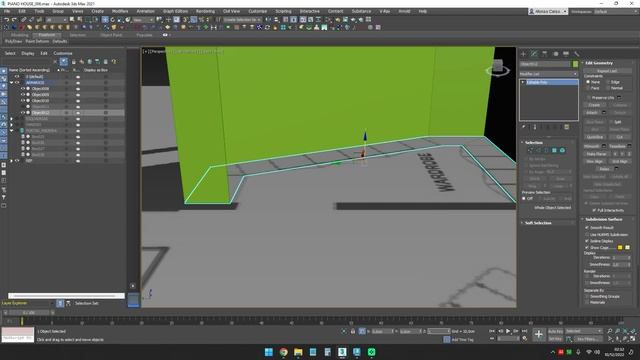The image size is (640, 360).
Task: Activate the Select and Rotate tool
Action: [113, 20]
